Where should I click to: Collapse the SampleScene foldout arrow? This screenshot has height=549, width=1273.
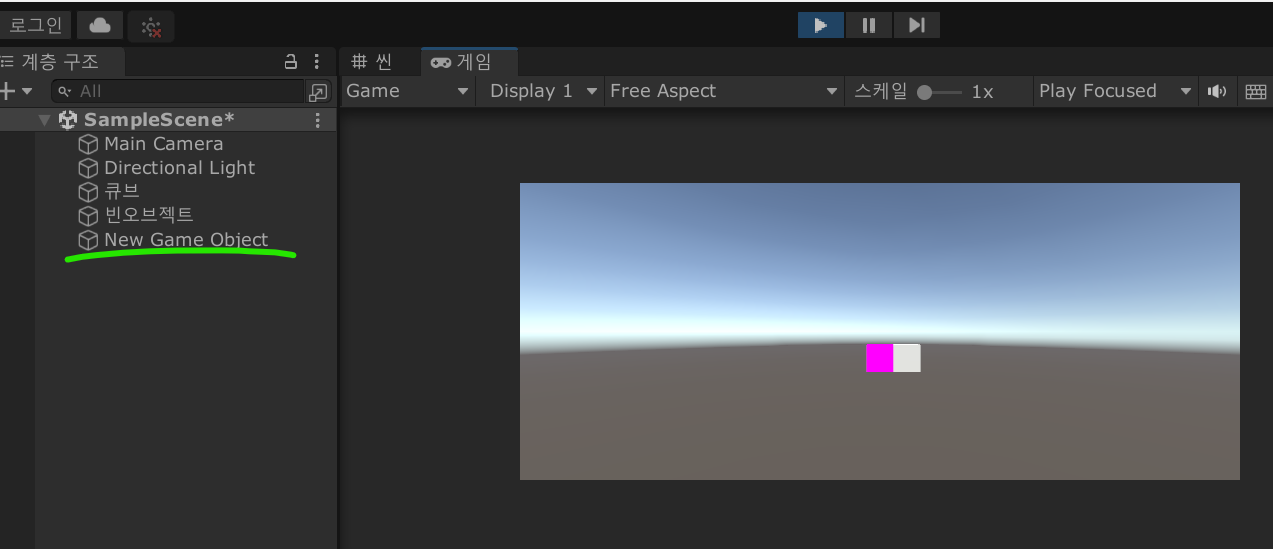[44, 120]
